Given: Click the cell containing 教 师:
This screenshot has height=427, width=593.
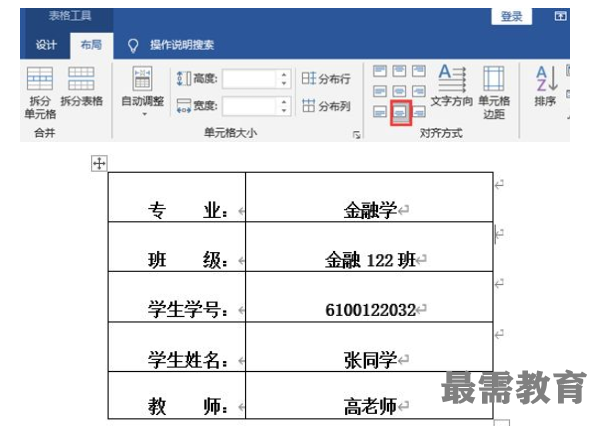Looking at the screenshot, I should pos(177,395).
